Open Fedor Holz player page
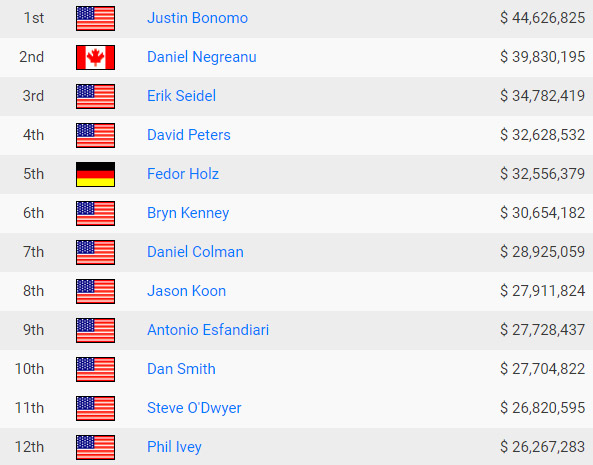The width and height of the screenshot is (593, 465). pyautogui.click(x=183, y=174)
